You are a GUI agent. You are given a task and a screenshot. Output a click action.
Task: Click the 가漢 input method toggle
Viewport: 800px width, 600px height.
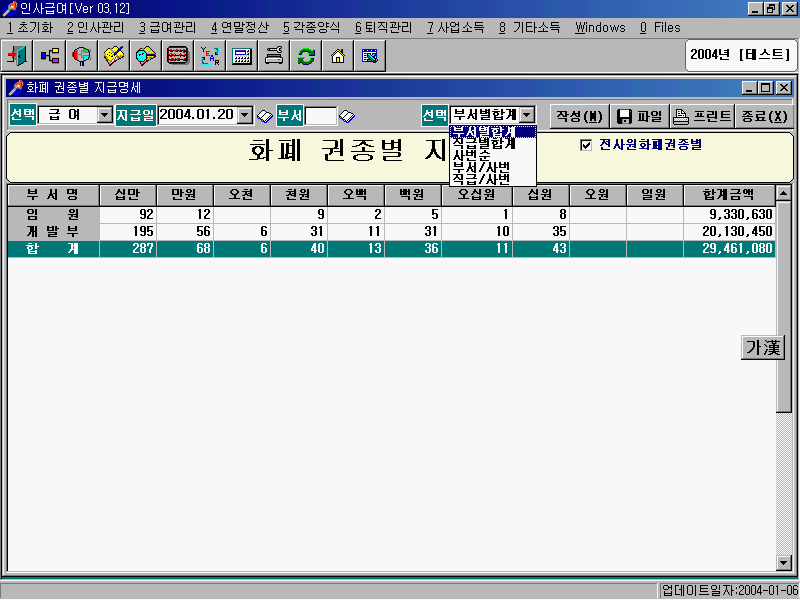(762, 347)
